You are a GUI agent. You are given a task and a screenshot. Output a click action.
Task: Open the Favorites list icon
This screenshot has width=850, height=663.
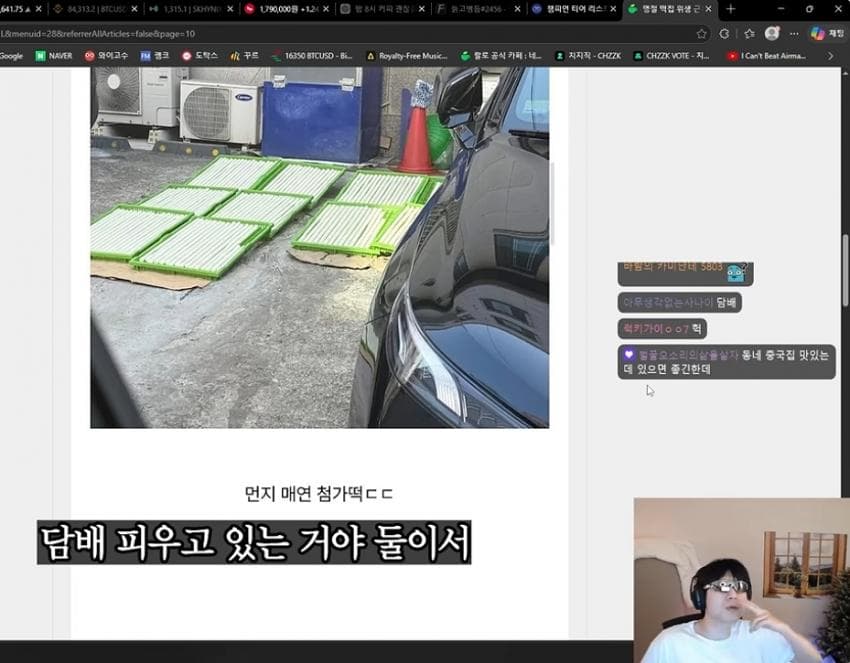749,34
